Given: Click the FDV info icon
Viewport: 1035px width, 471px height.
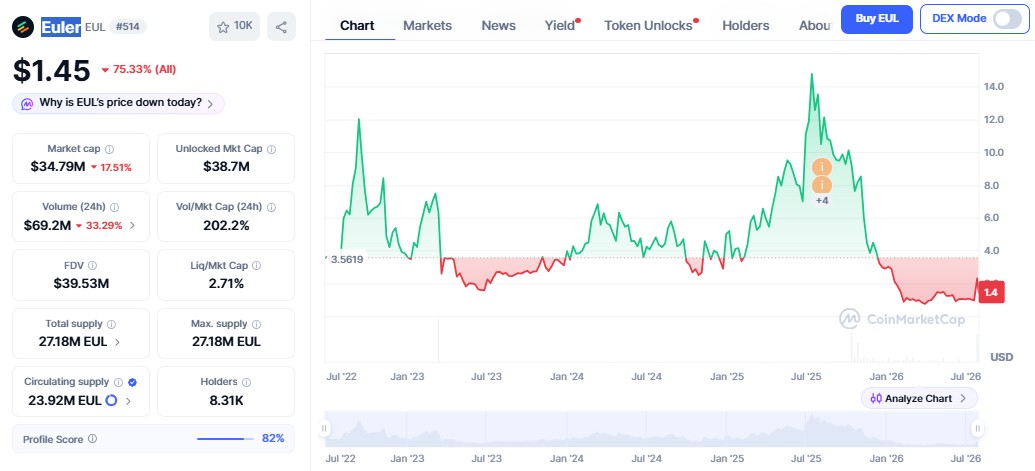Looking at the screenshot, I should click(92, 266).
